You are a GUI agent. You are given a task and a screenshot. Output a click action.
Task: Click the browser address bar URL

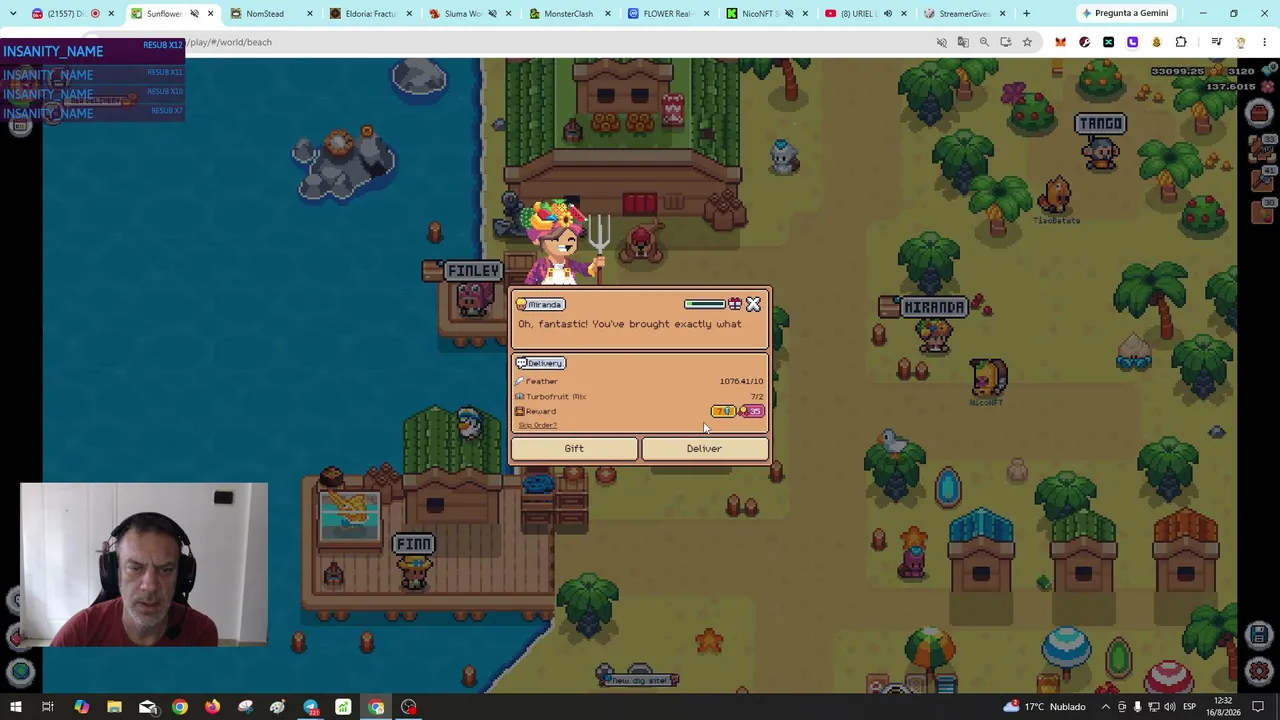pyautogui.click(x=230, y=42)
